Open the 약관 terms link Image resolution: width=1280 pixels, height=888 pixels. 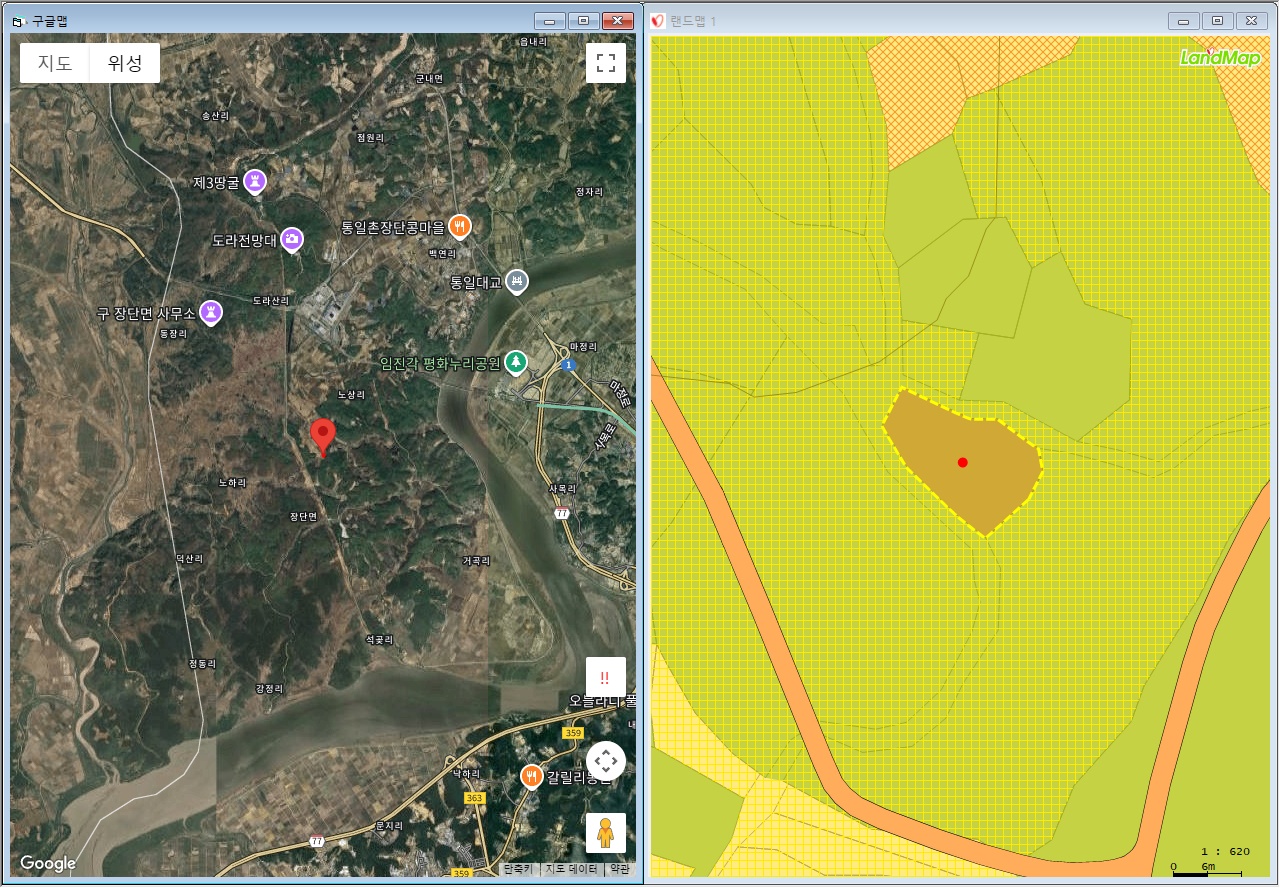[x=620, y=869]
